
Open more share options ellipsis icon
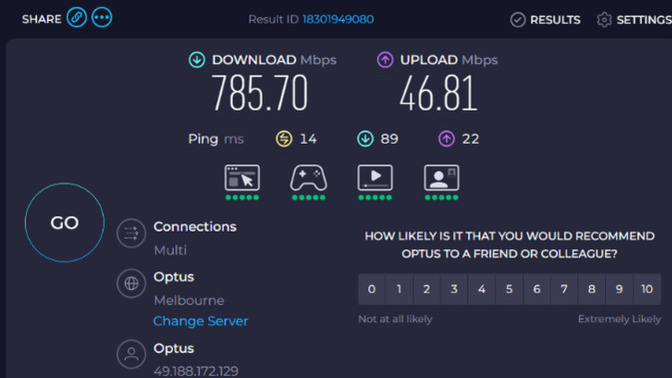(x=102, y=18)
